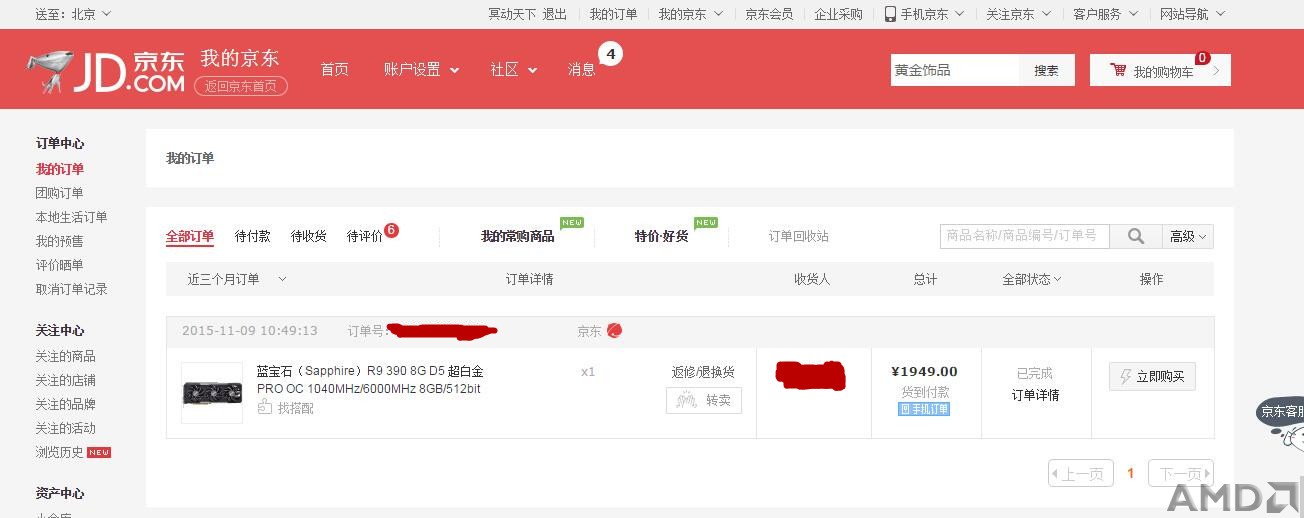The height and width of the screenshot is (518, 1304).
Task: Select 我的订单 in sidebar
Action: (60, 169)
